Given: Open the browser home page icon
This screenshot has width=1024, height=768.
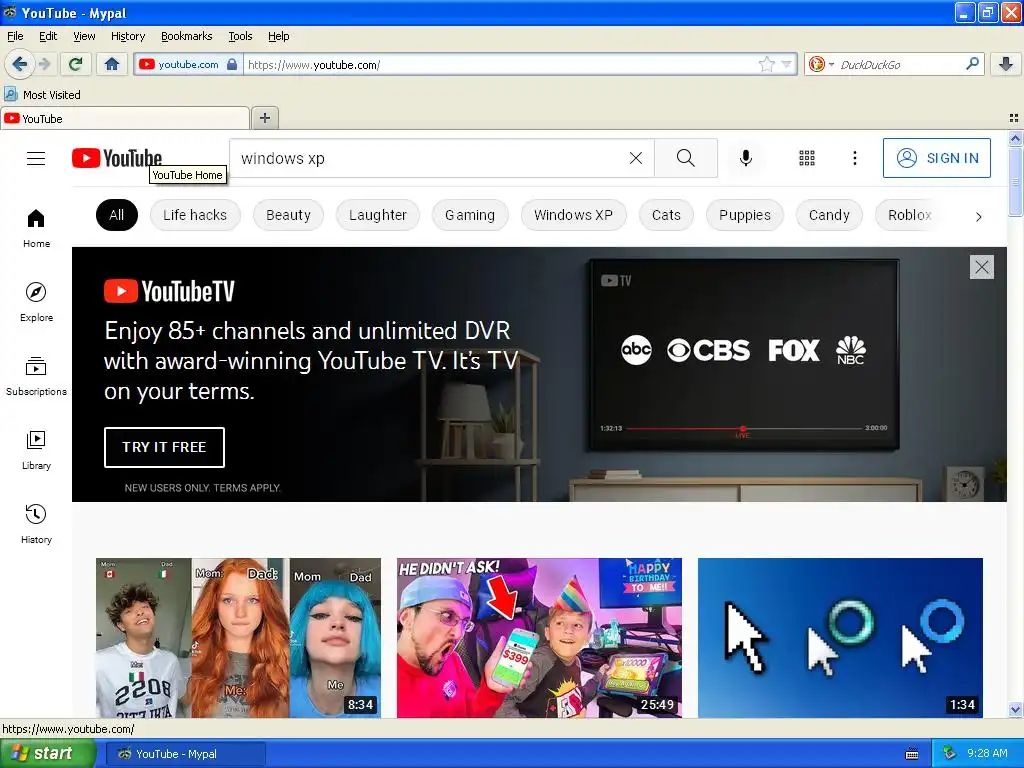Looking at the screenshot, I should 112,64.
